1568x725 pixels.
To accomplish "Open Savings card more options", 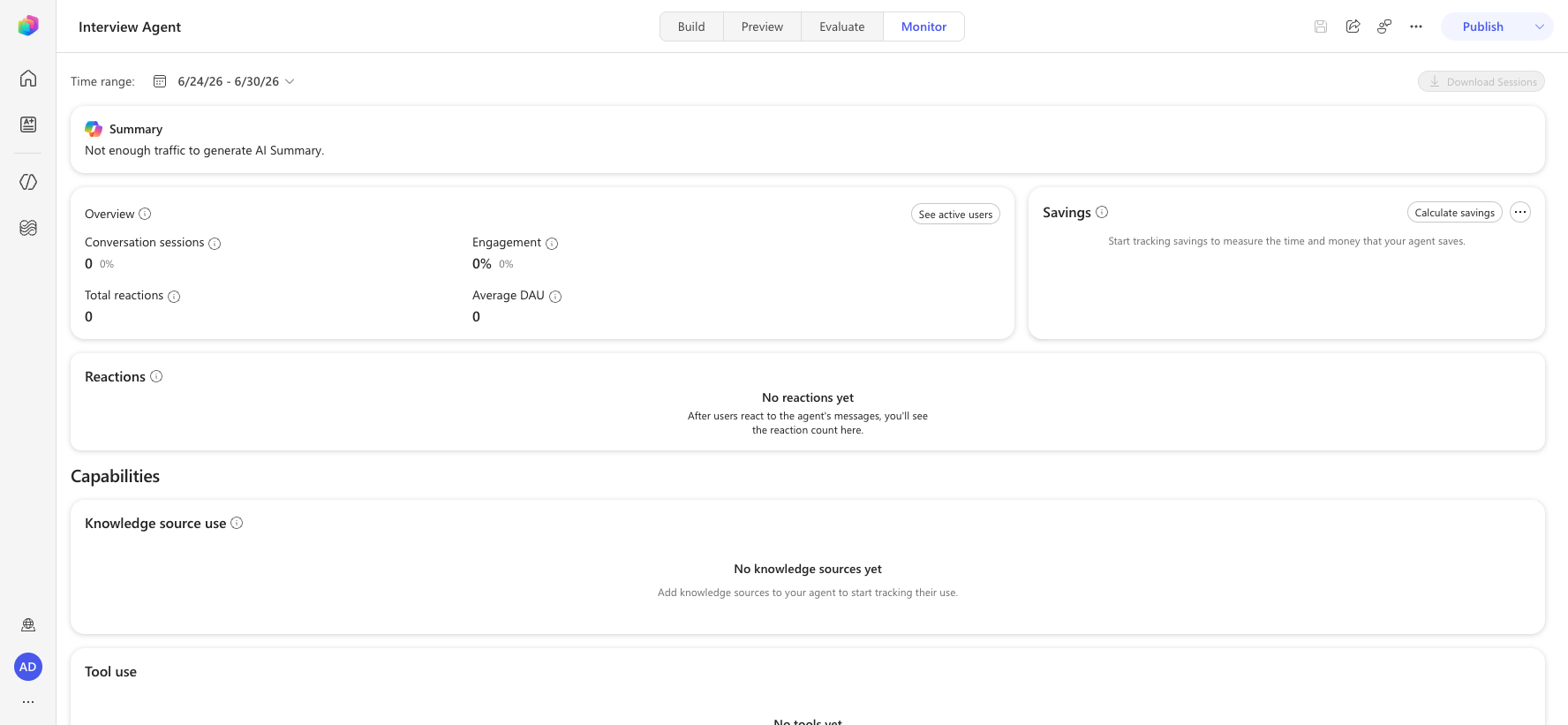I will 1520,212.
